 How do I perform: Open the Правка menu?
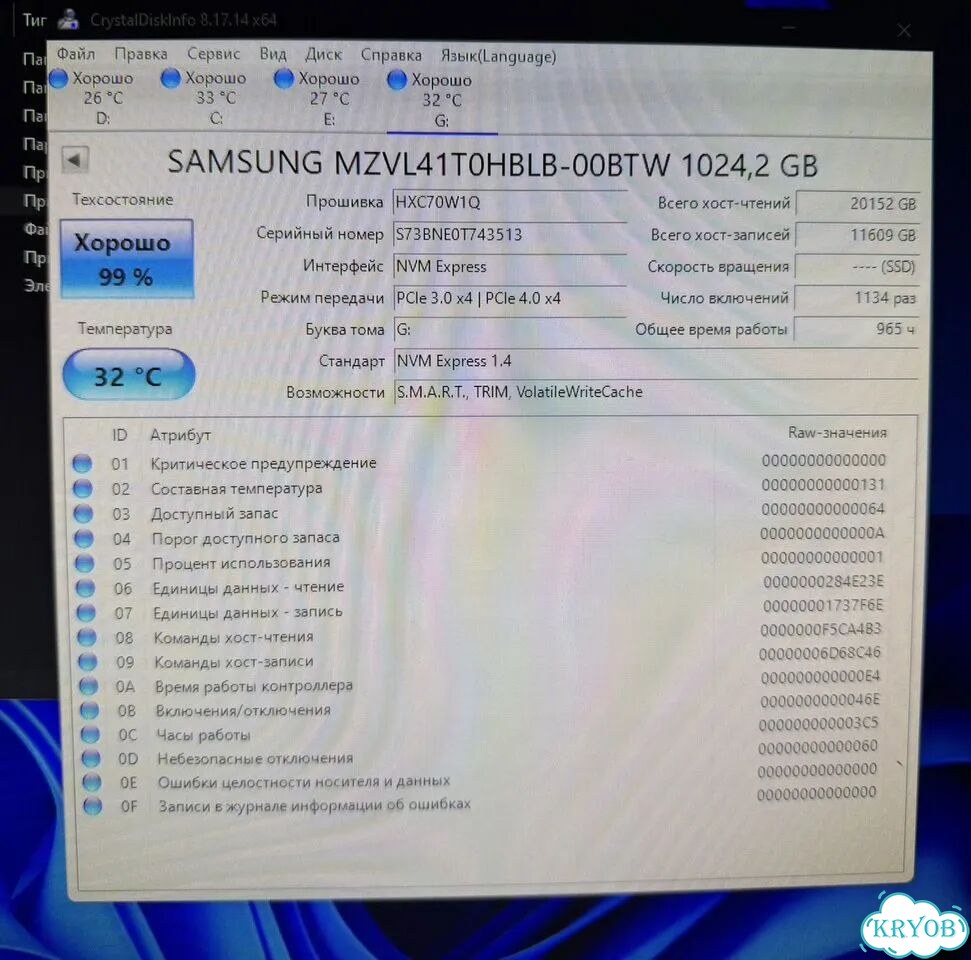(x=141, y=55)
